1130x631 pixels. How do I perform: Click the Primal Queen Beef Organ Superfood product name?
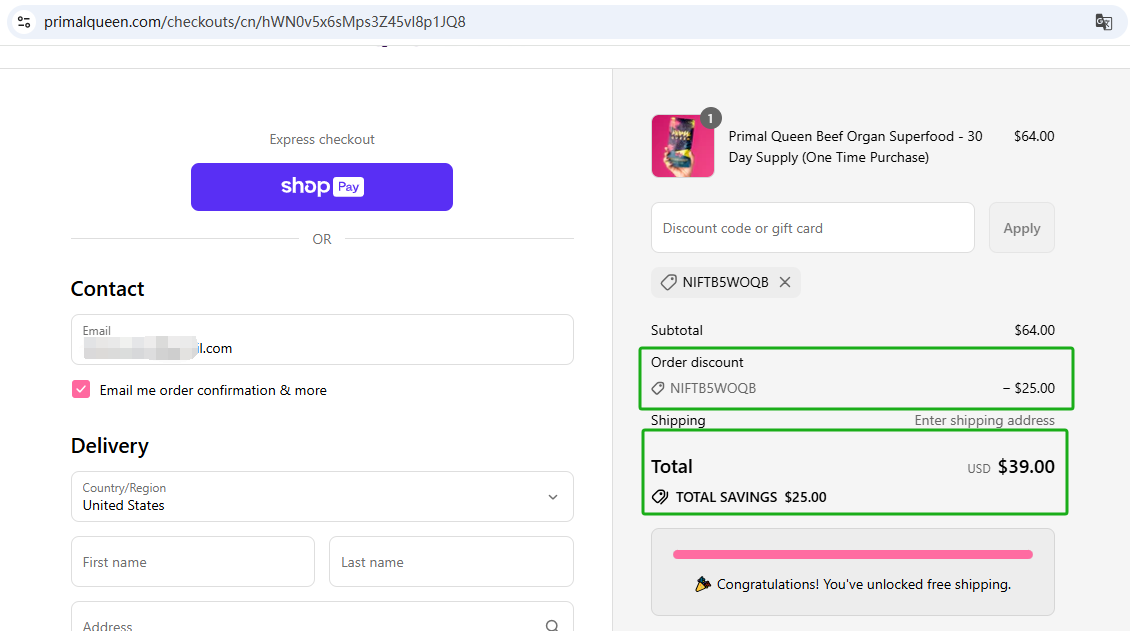tap(855, 147)
